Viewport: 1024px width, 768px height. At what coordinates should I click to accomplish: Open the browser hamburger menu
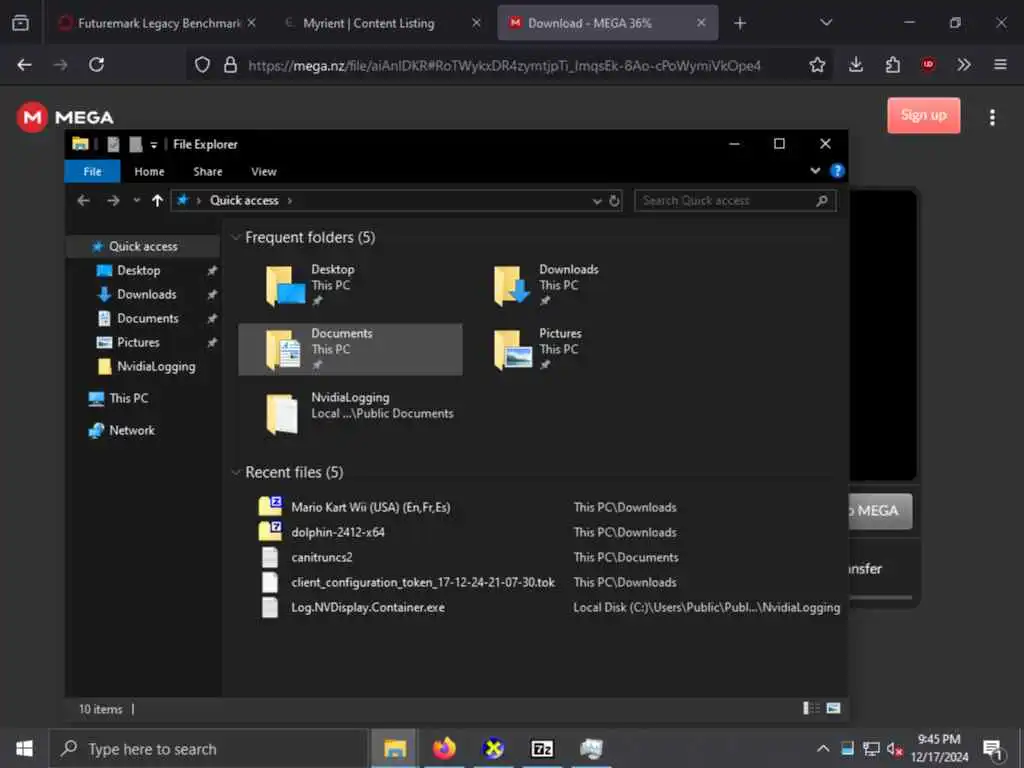[1000, 65]
